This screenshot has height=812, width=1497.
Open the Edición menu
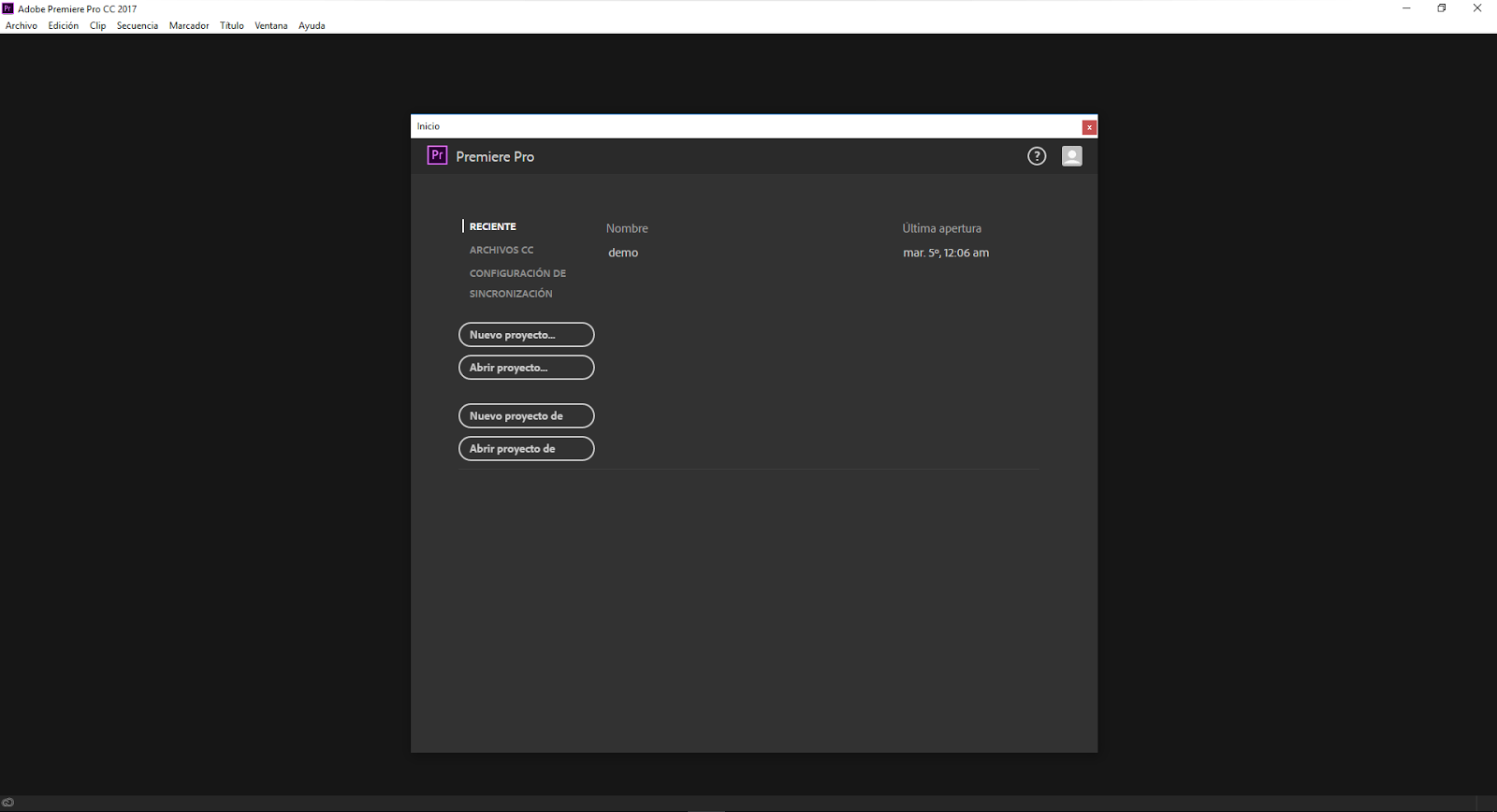coord(64,25)
